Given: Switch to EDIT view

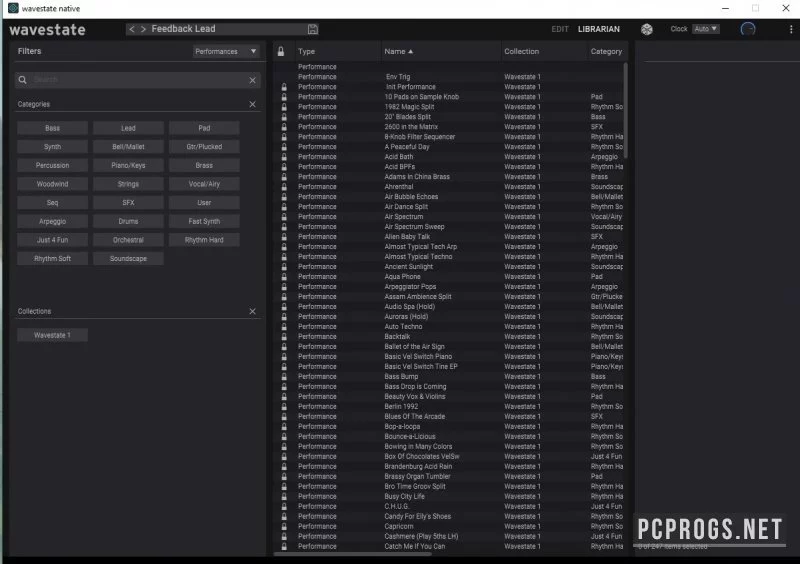Looking at the screenshot, I should click(560, 29).
